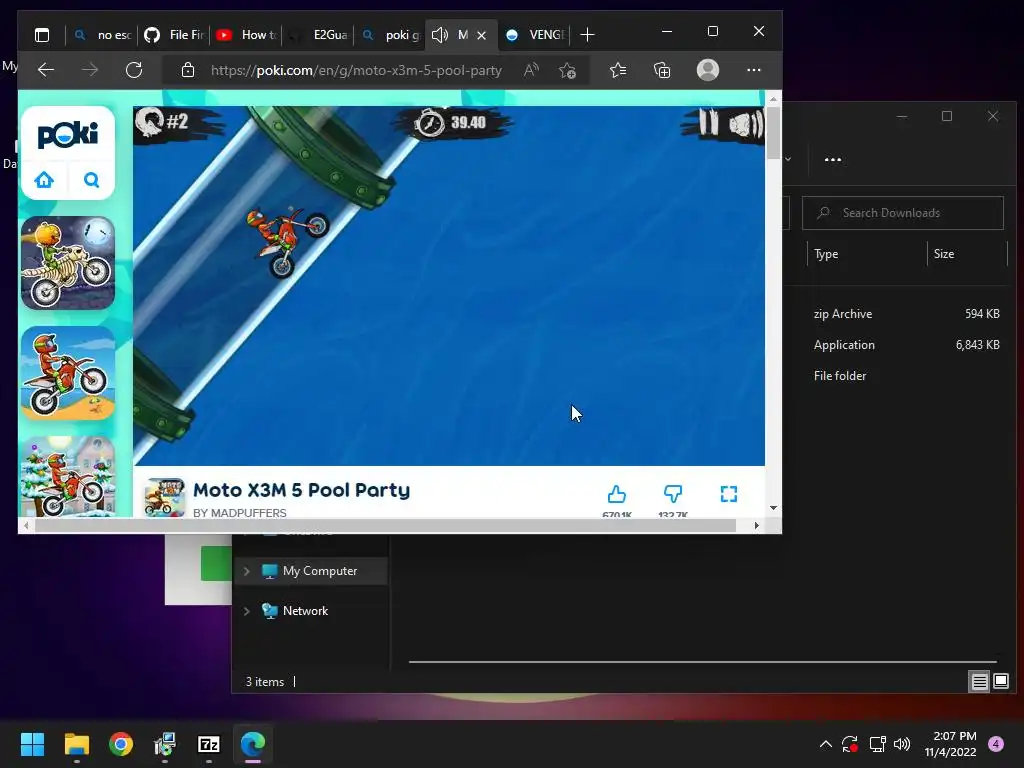The image size is (1024, 768).
Task: Pause the Moto X3M game
Action: [x=707, y=122]
